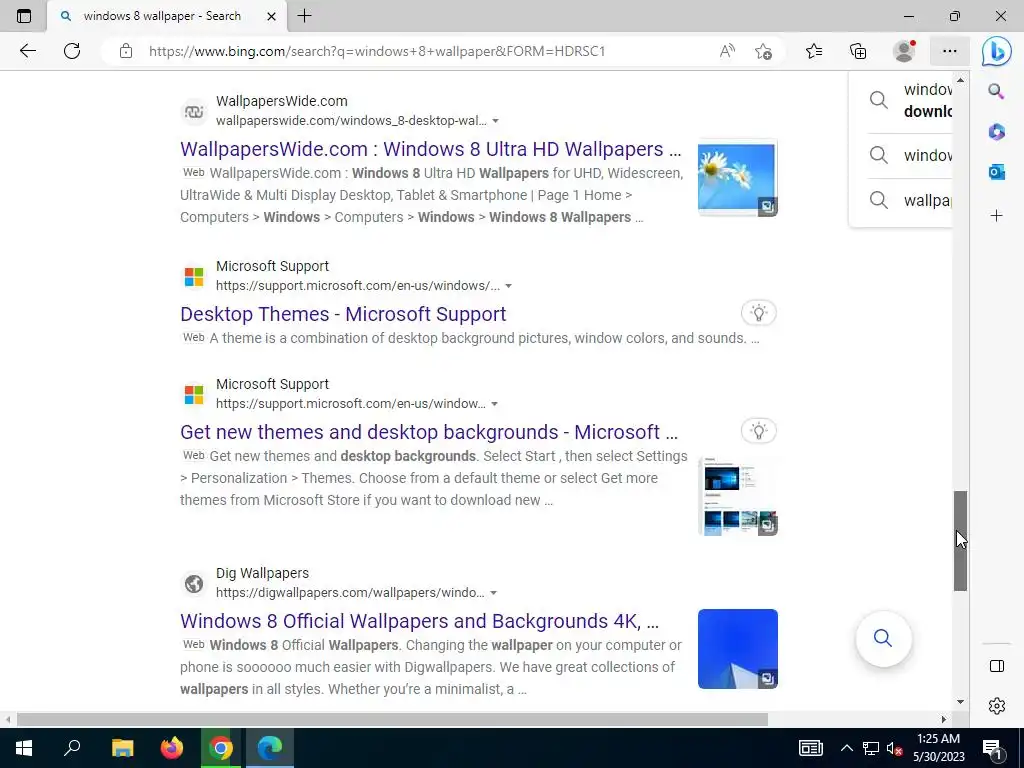Click the Dig Wallpapers site name
The image size is (1024, 768).
[263, 573]
